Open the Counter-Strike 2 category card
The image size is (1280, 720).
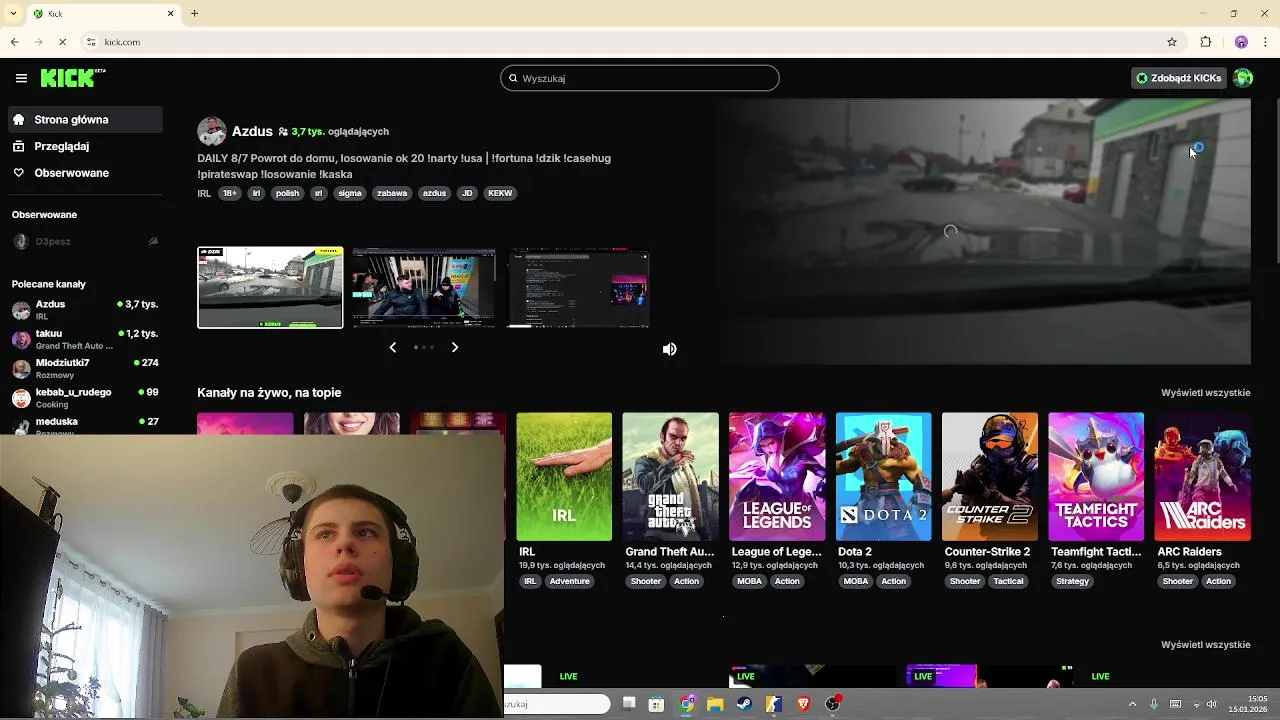coord(990,477)
